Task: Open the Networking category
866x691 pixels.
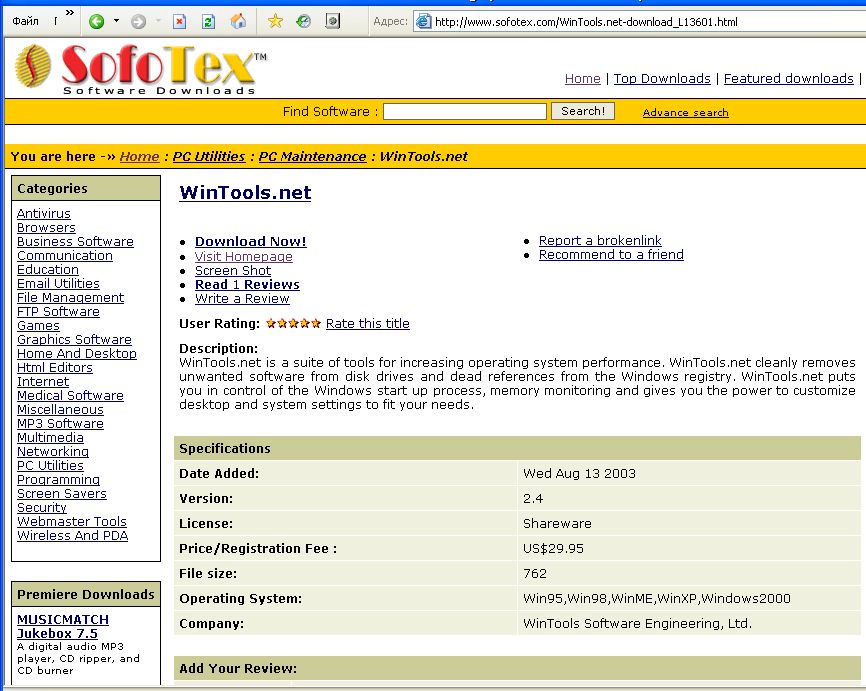Action: pos(52,452)
